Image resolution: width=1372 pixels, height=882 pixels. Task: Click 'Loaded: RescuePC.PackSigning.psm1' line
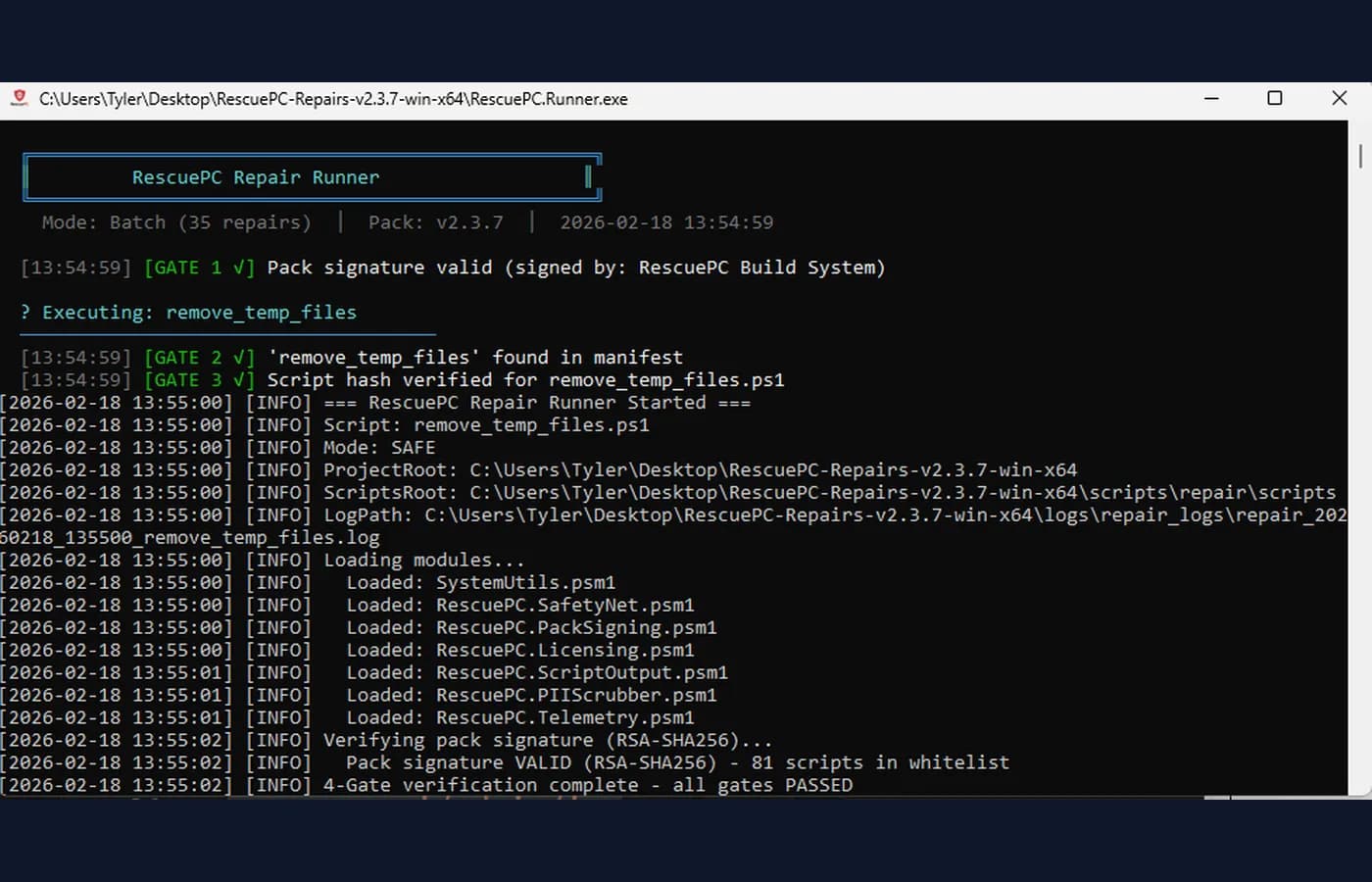[359, 628]
